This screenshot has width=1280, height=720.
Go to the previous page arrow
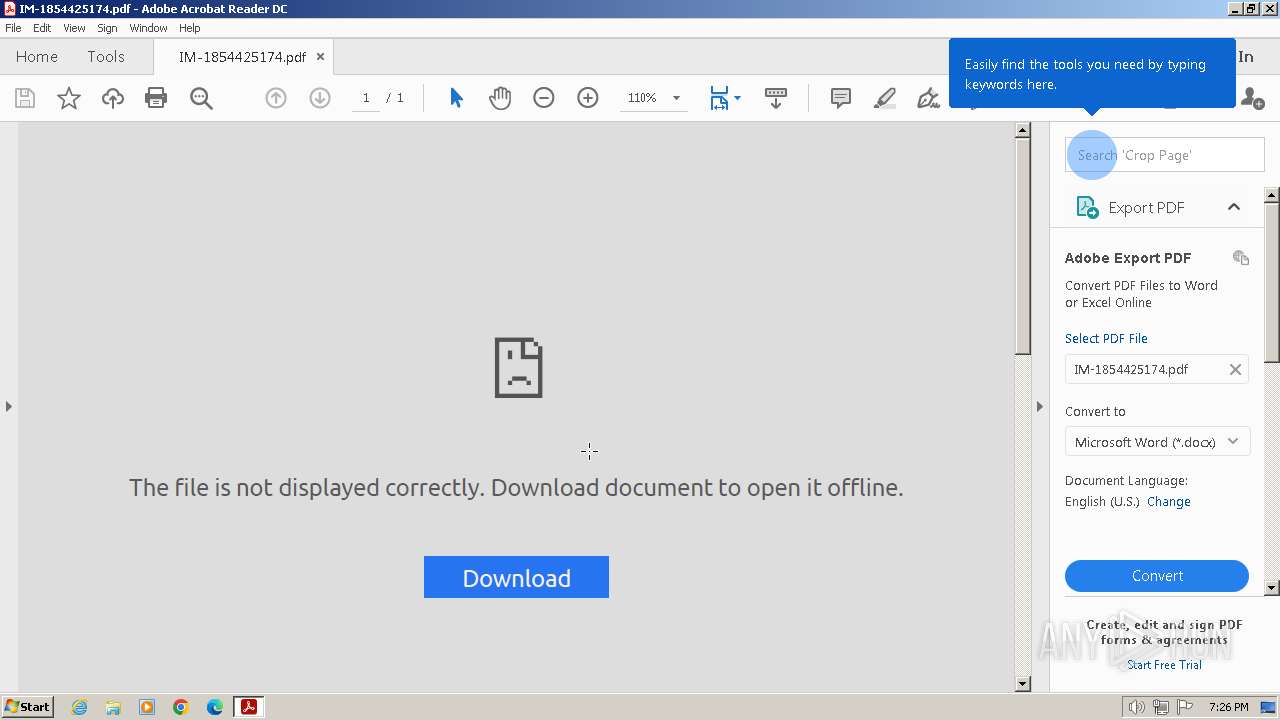point(276,98)
